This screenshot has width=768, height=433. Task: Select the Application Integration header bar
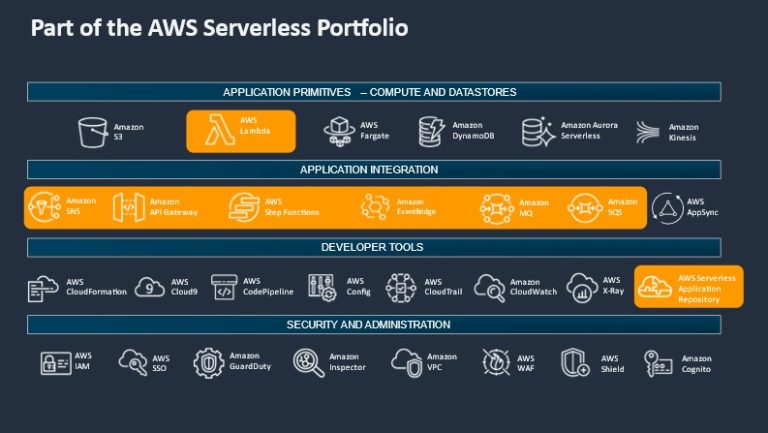click(x=374, y=169)
